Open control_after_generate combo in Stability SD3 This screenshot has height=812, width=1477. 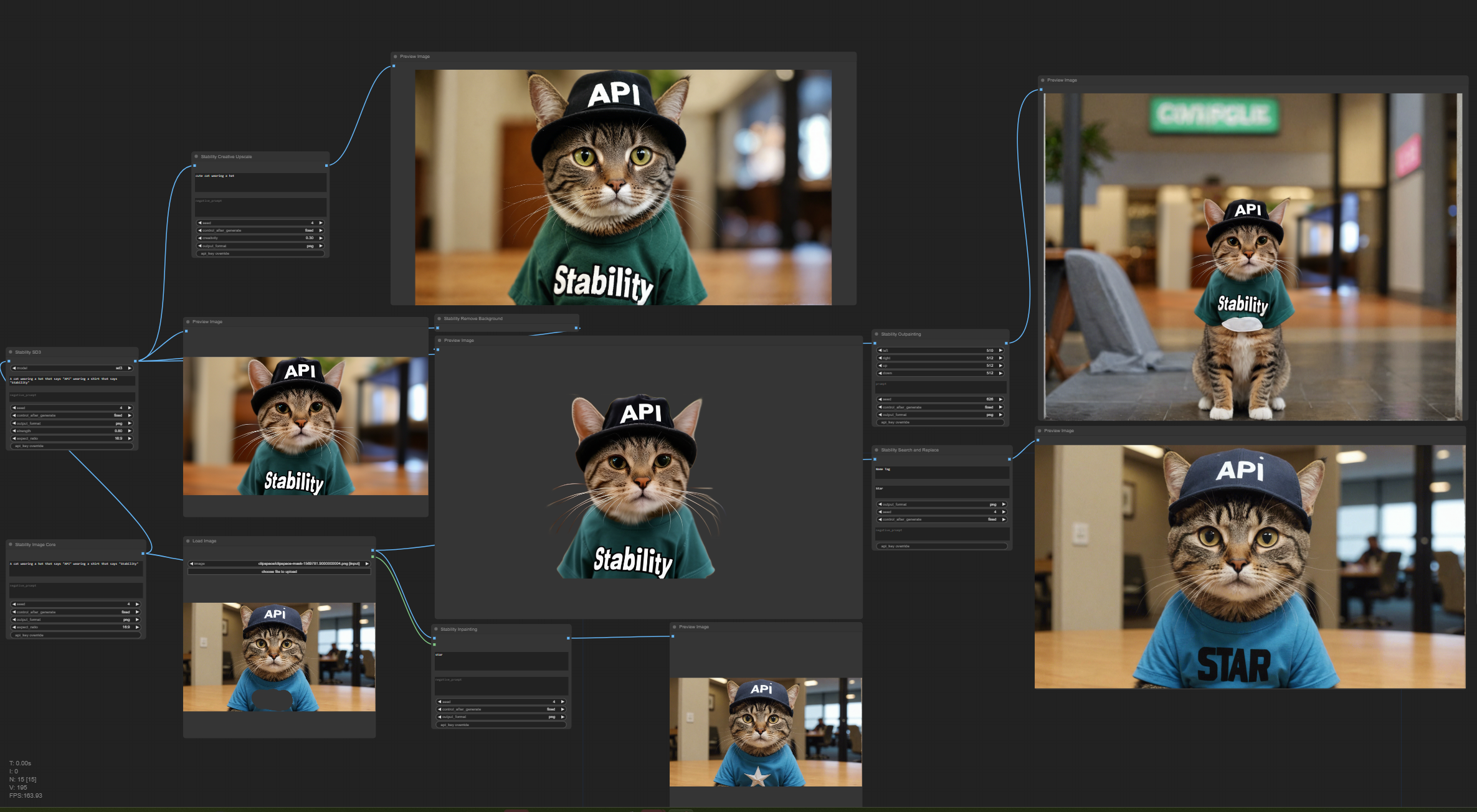72,415
